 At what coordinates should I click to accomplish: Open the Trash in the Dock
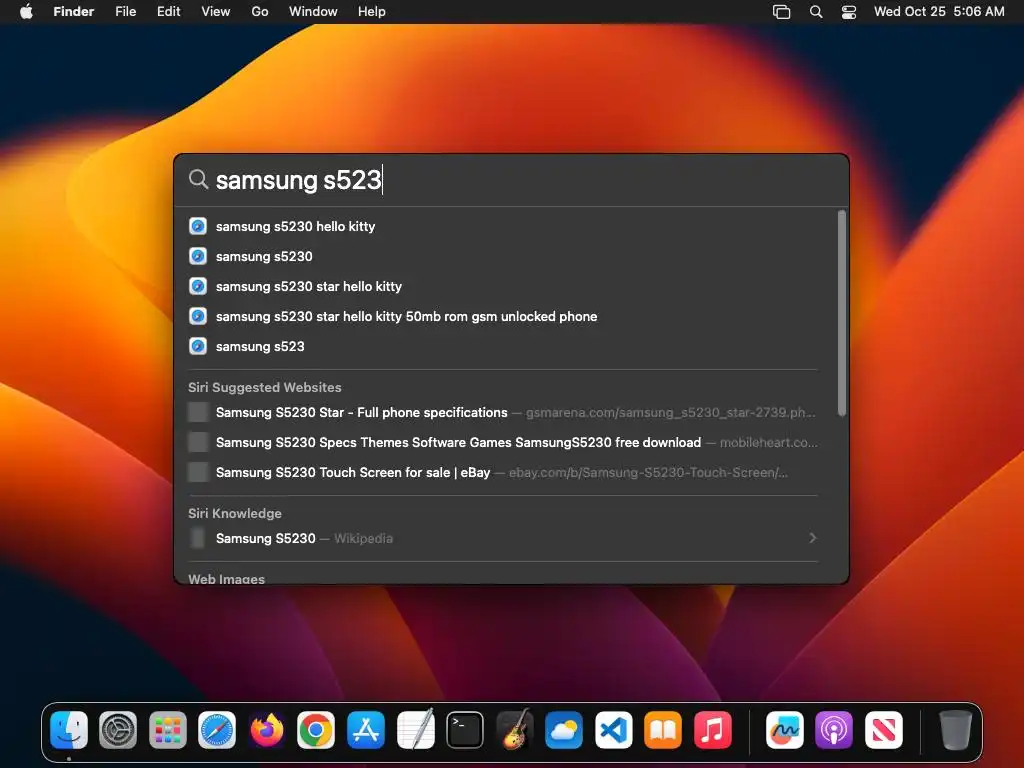click(955, 729)
